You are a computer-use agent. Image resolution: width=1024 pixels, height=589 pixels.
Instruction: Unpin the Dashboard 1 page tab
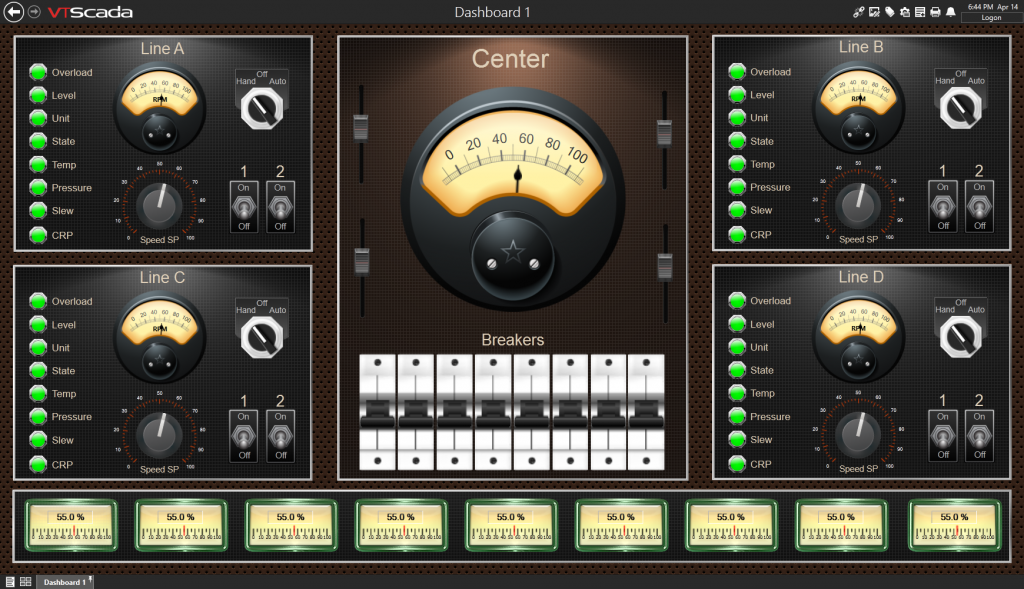pyautogui.click(x=90, y=578)
